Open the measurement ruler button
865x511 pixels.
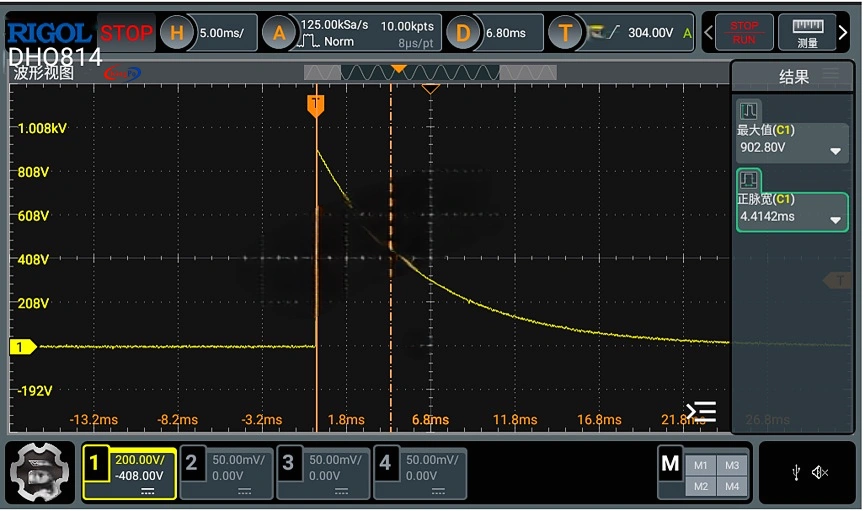pyautogui.click(x=808, y=33)
